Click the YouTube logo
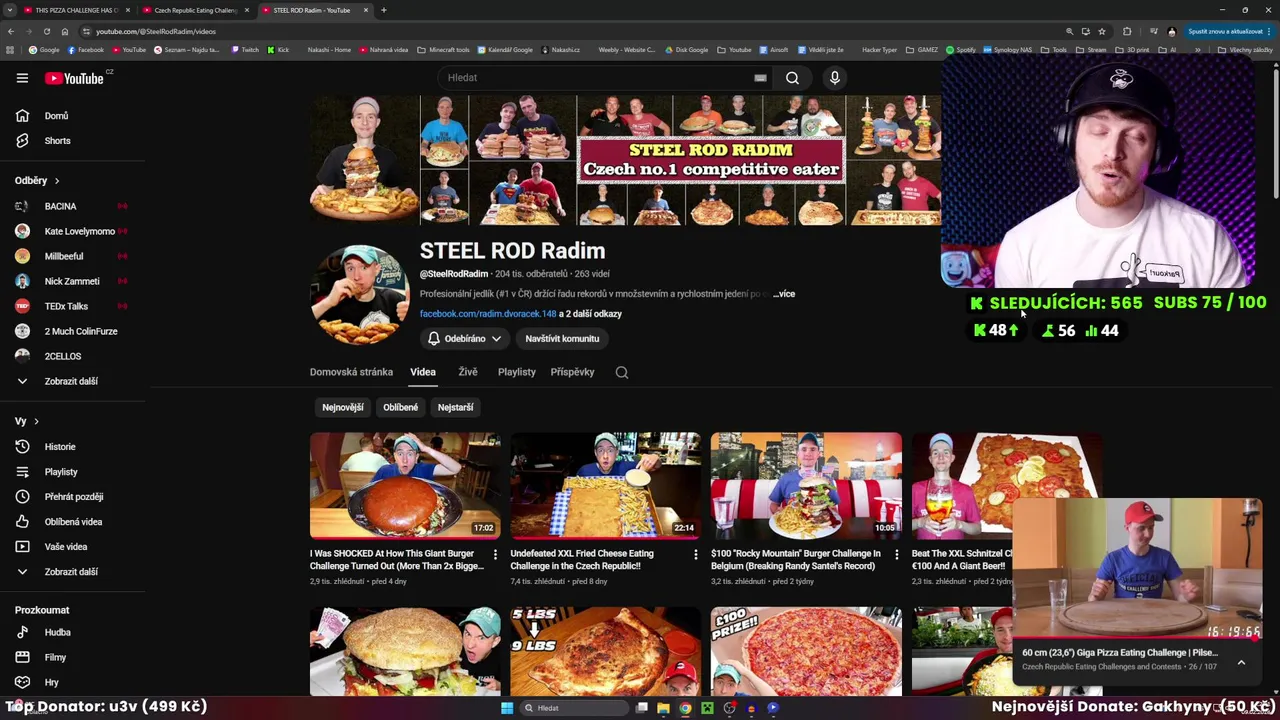 75,78
